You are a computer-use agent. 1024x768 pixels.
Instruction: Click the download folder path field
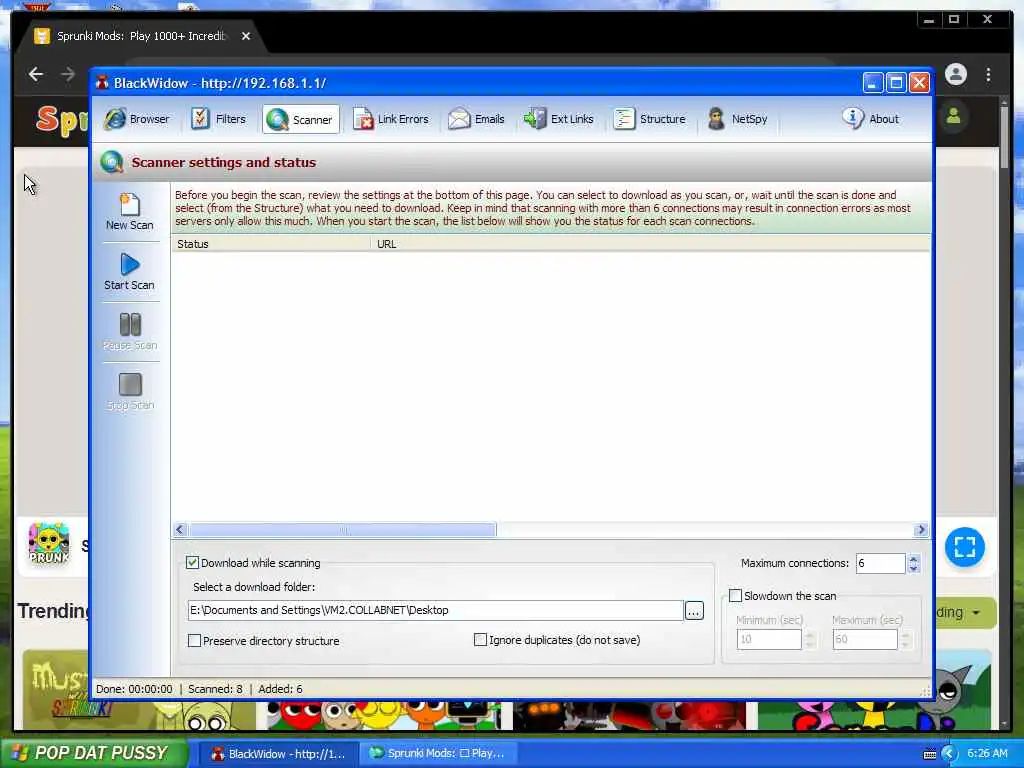point(435,610)
